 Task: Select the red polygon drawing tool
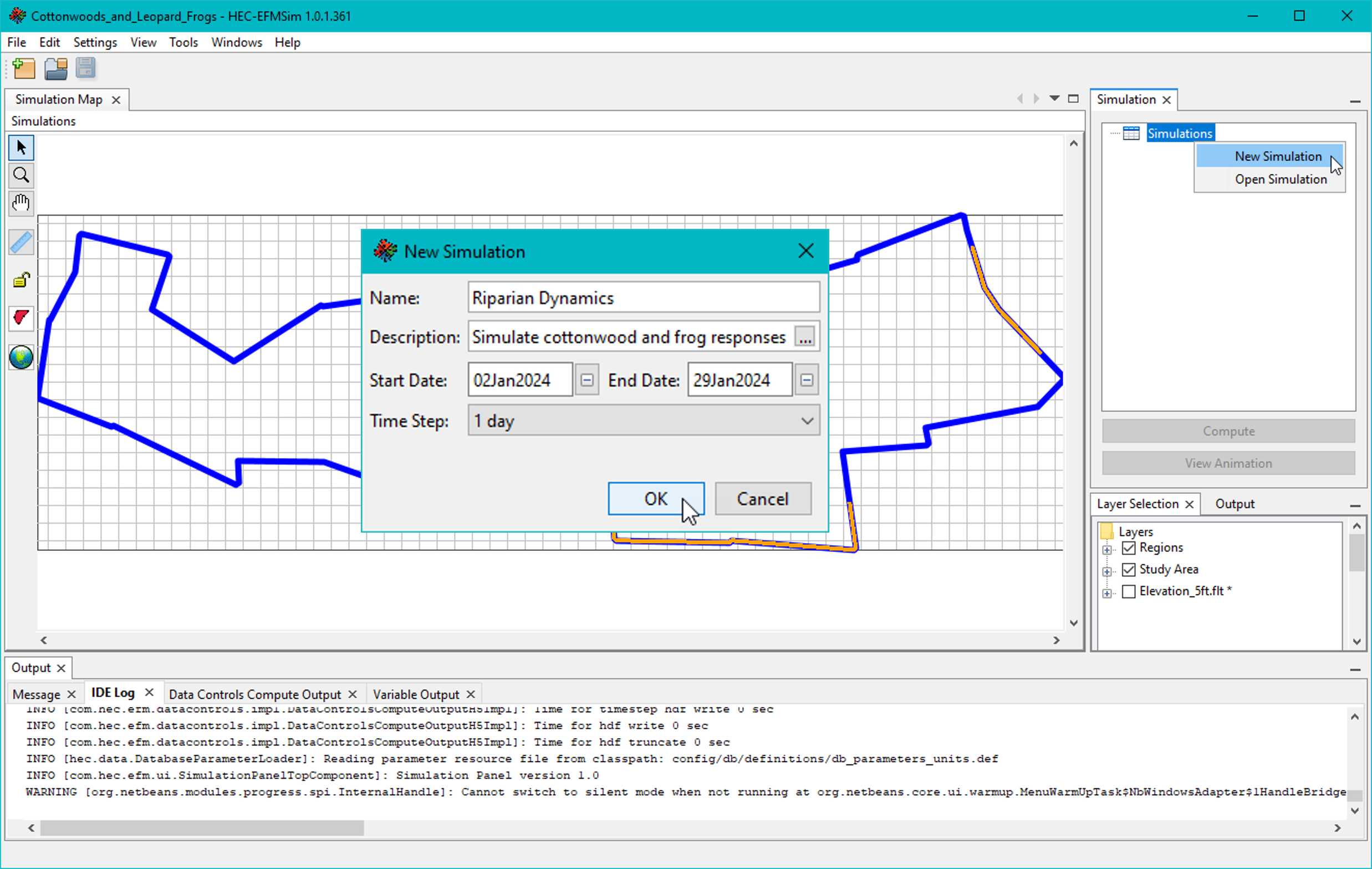pyautogui.click(x=21, y=319)
